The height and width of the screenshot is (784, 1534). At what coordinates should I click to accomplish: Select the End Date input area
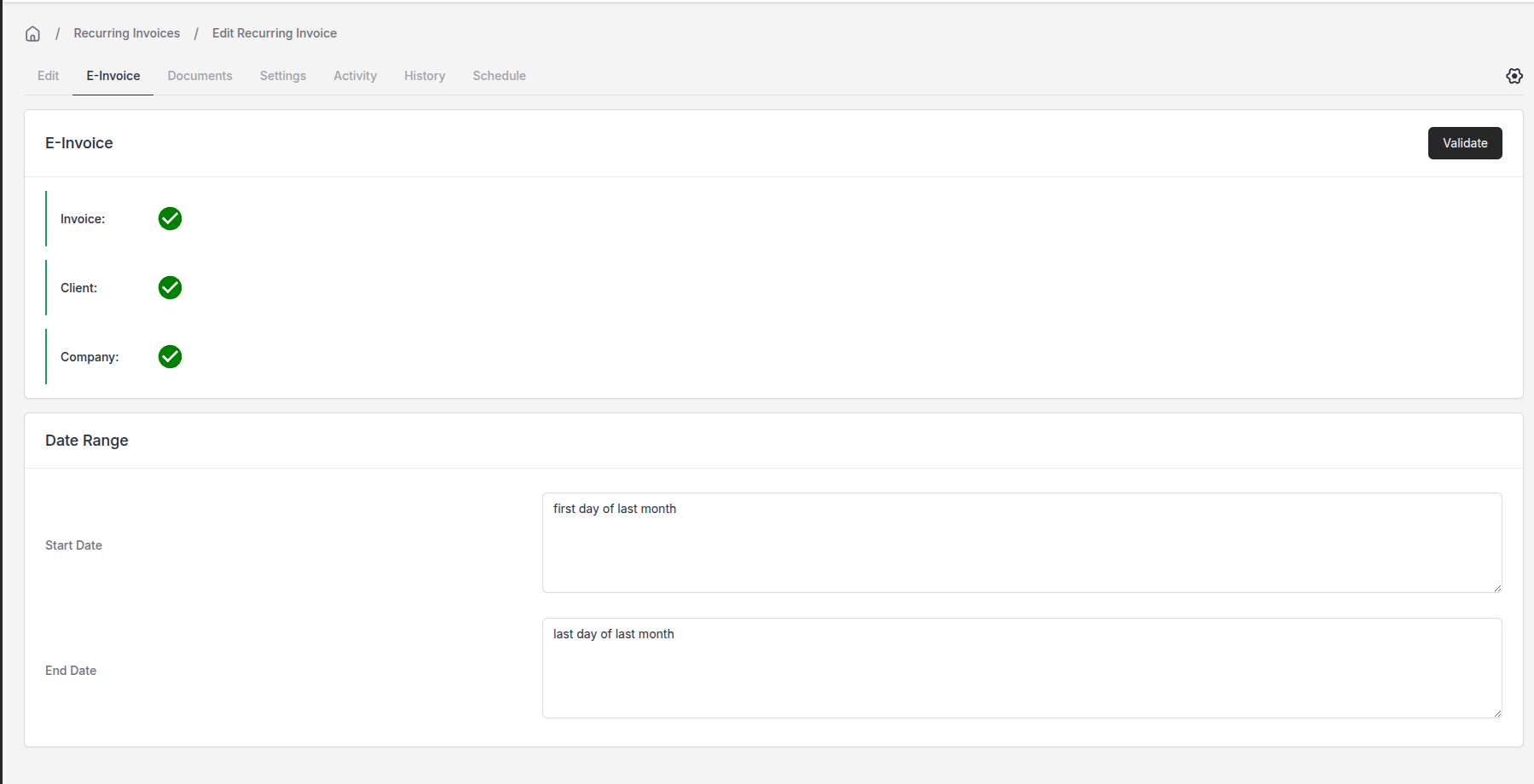click(1021, 668)
